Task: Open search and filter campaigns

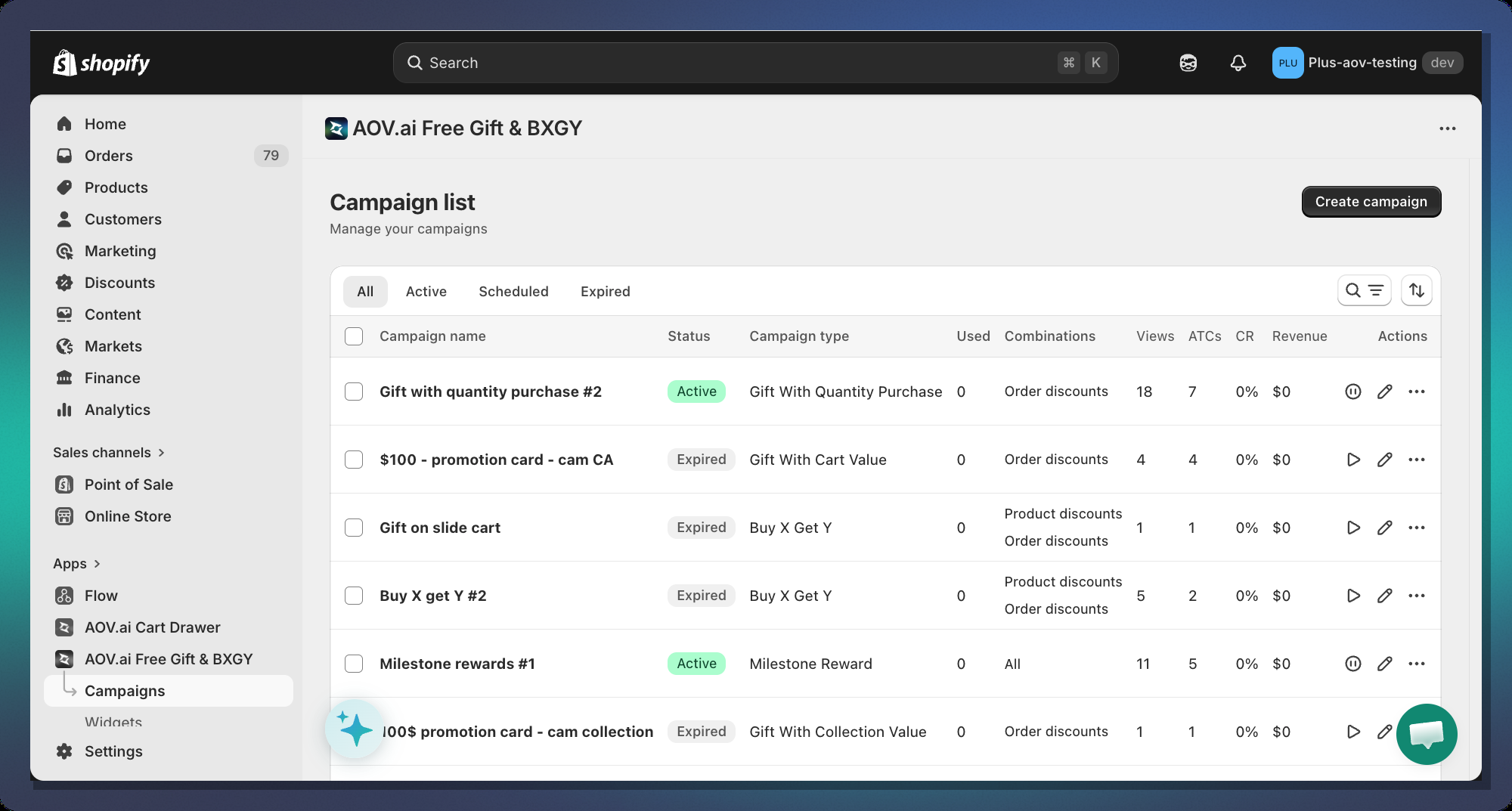Action: (x=1364, y=291)
